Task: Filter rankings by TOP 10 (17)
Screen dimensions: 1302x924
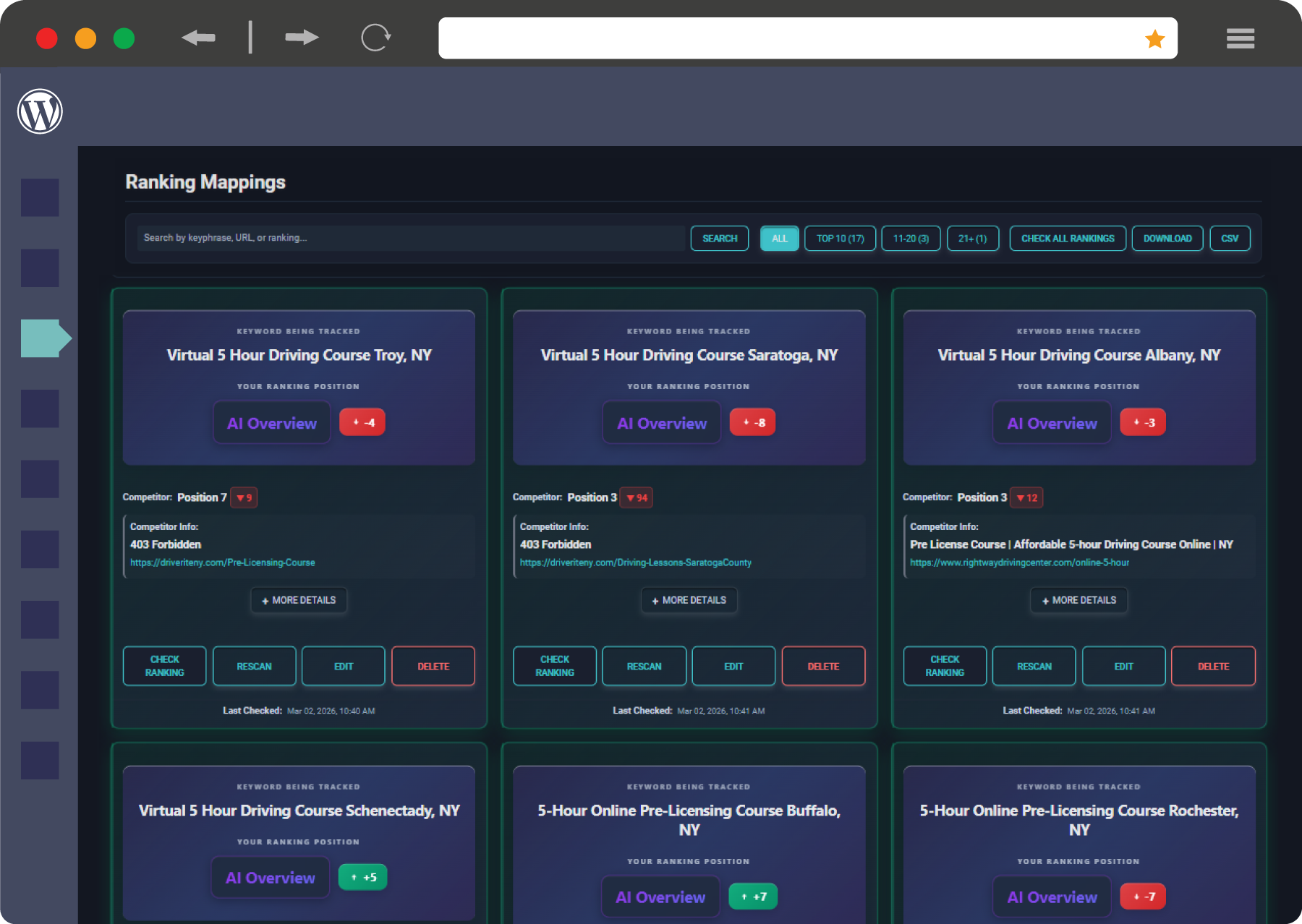Action: pos(840,239)
